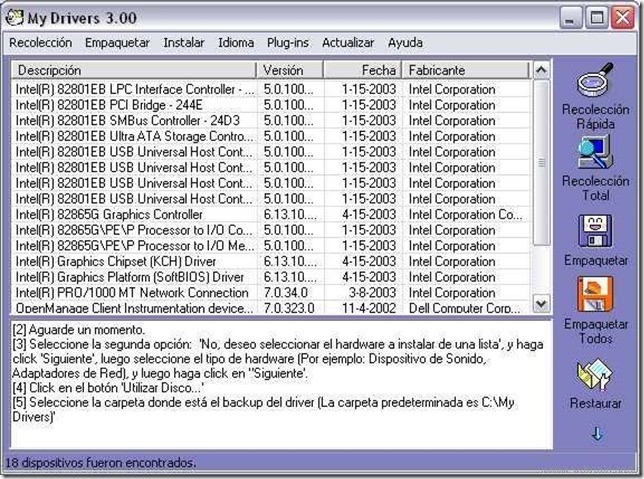
Task: Select the 82865G Graphics Controller row
Action: tap(271, 214)
